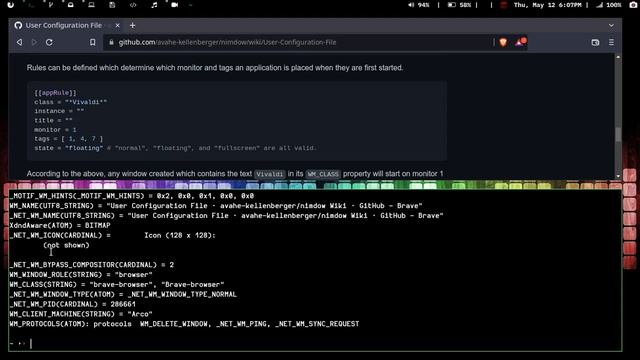Click the lock icon in address bar
Image resolution: width=640 pixels, height=360 pixels.
(111, 42)
